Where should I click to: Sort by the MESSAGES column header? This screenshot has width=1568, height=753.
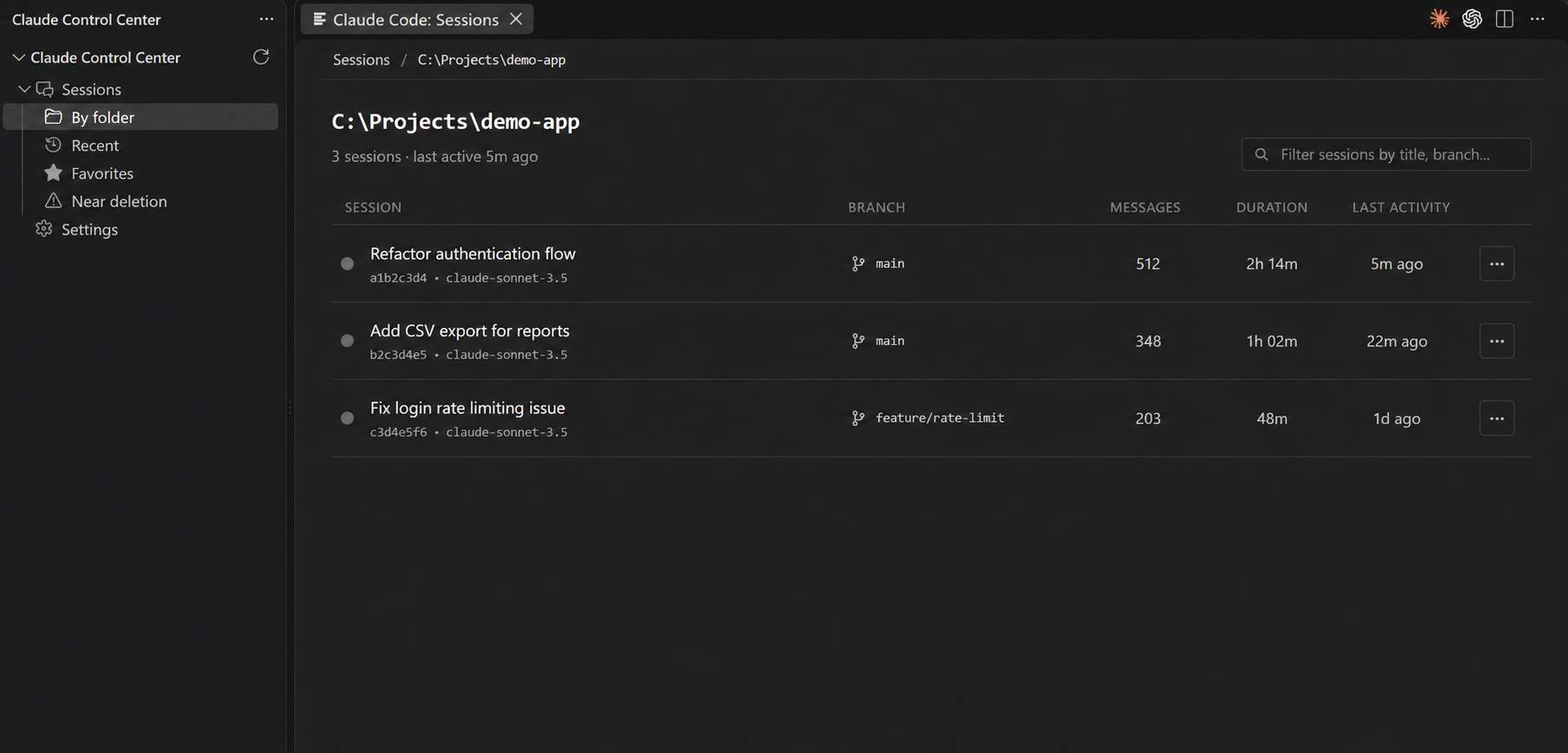pos(1145,207)
